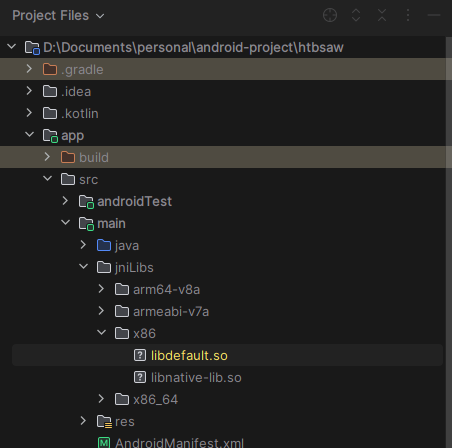Screen dimensions: 452x448
Task: Click Select Opened File crosshair icon
Action: (x=330, y=15)
